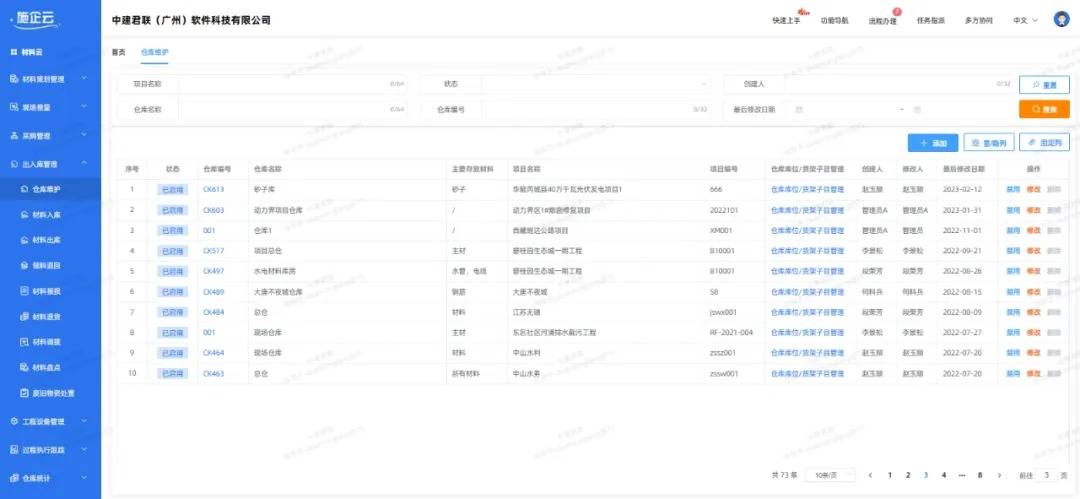Go to page 2 in pagination
Image resolution: width=1080 pixels, height=499 pixels.
coord(908,475)
